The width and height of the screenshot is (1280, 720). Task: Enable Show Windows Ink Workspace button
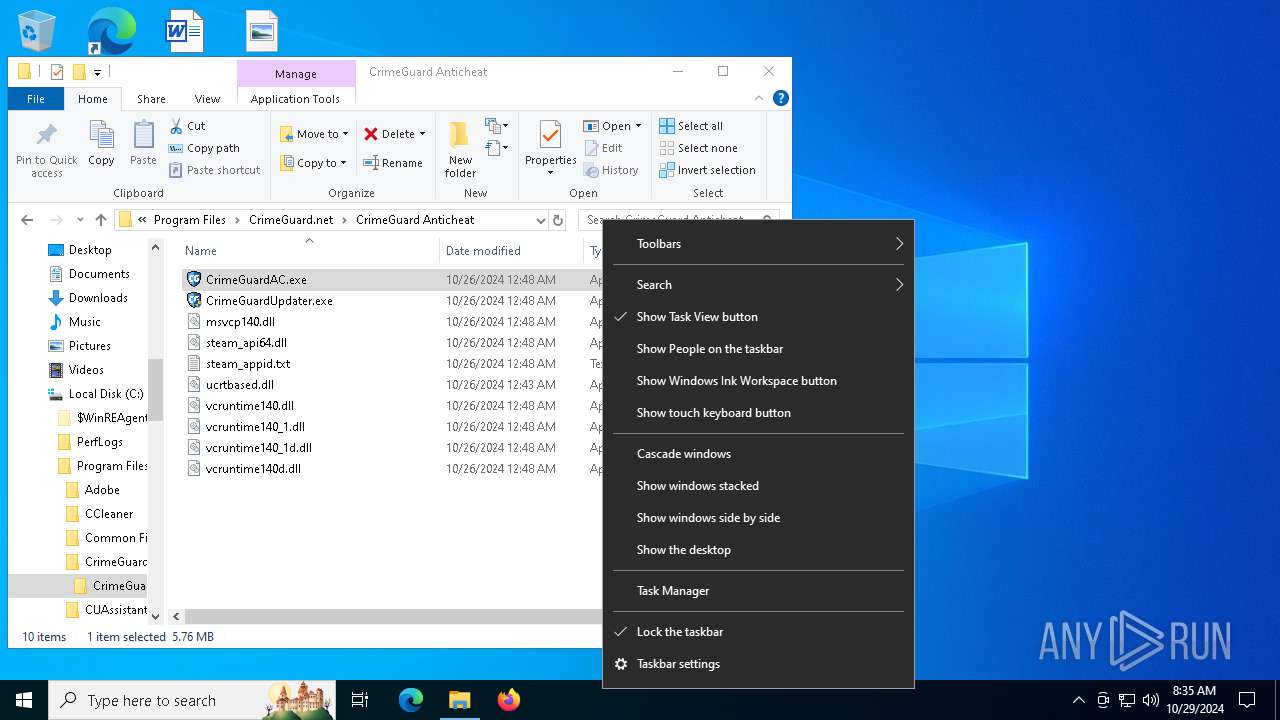click(x=758, y=381)
